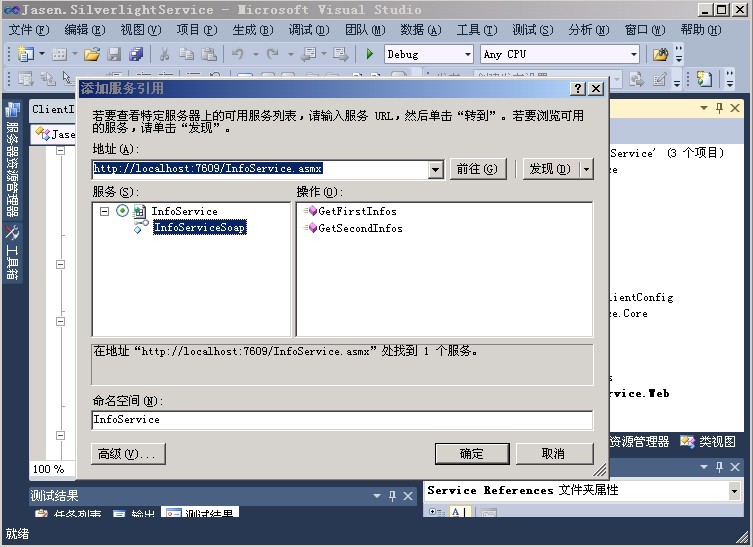Select InfoServiceSoap in the services tree

(x=200, y=227)
